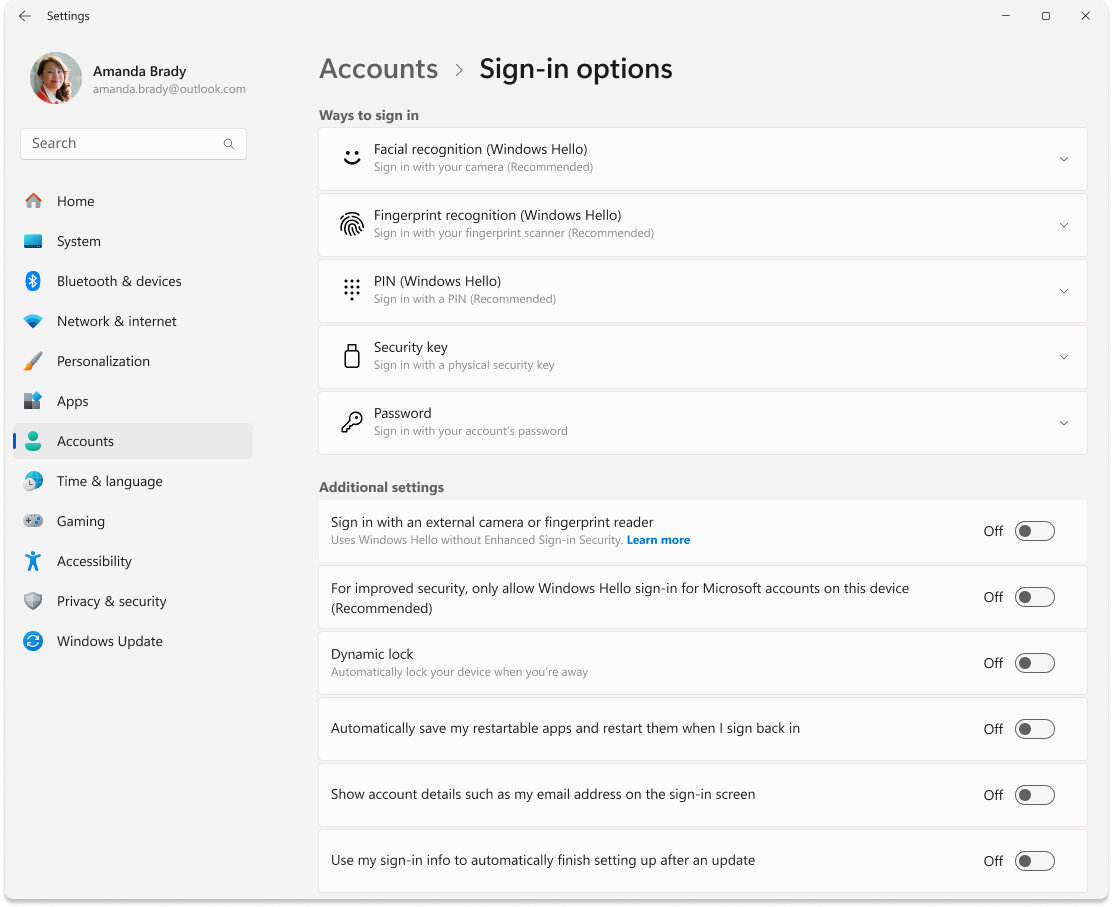Enable sign-in with external camera or fingerprint reader
The image size is (1112, 907).
click(x=1034, y=531)
